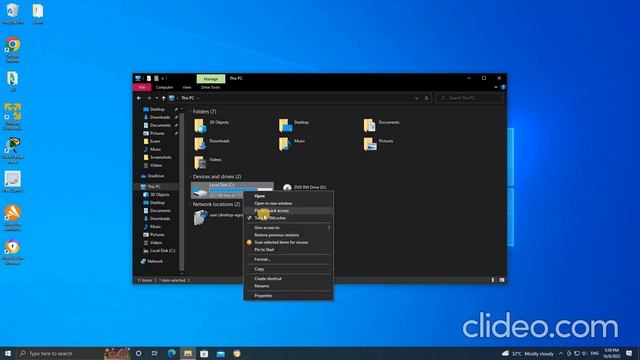This screenshot has width=640, height=360.
Task: Open Properties from the context menu
Action: [x=289, y=296]
